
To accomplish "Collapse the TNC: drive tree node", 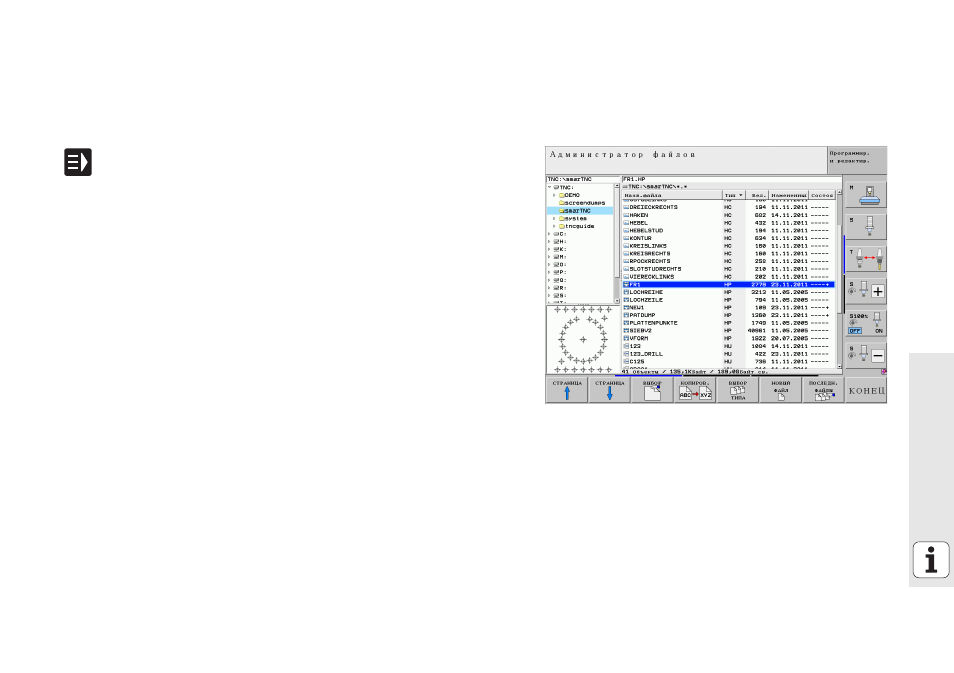I will [x=549, y=187].
